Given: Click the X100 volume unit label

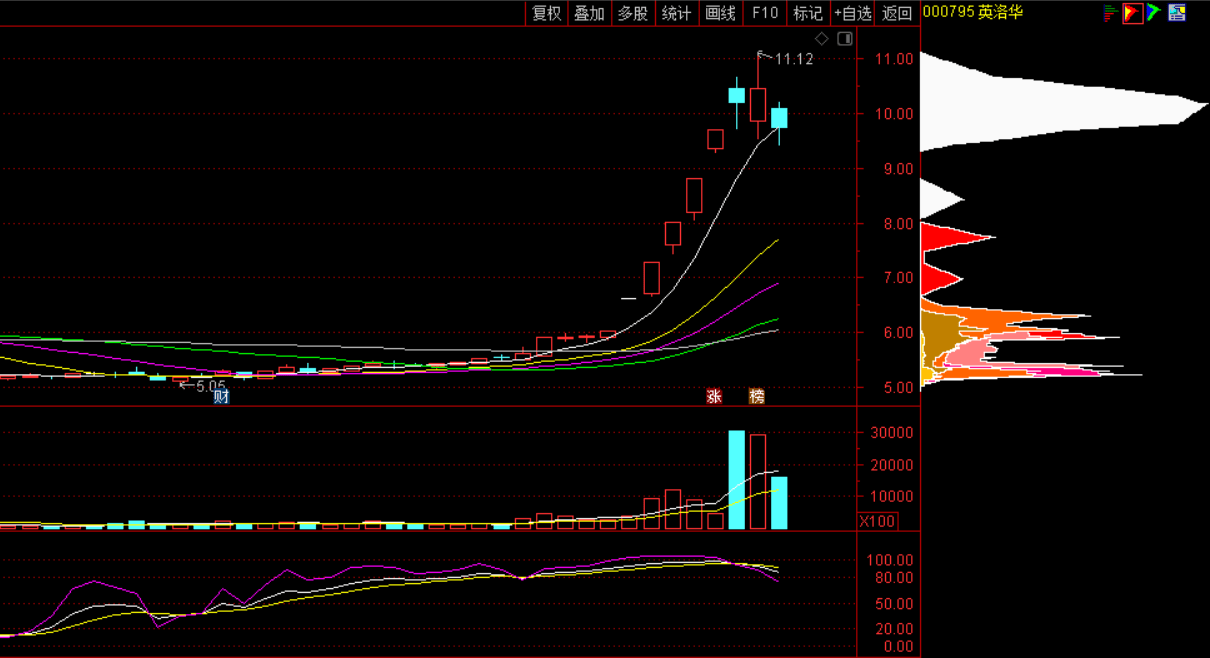Looking at the screenshot, I should [878, 521].
